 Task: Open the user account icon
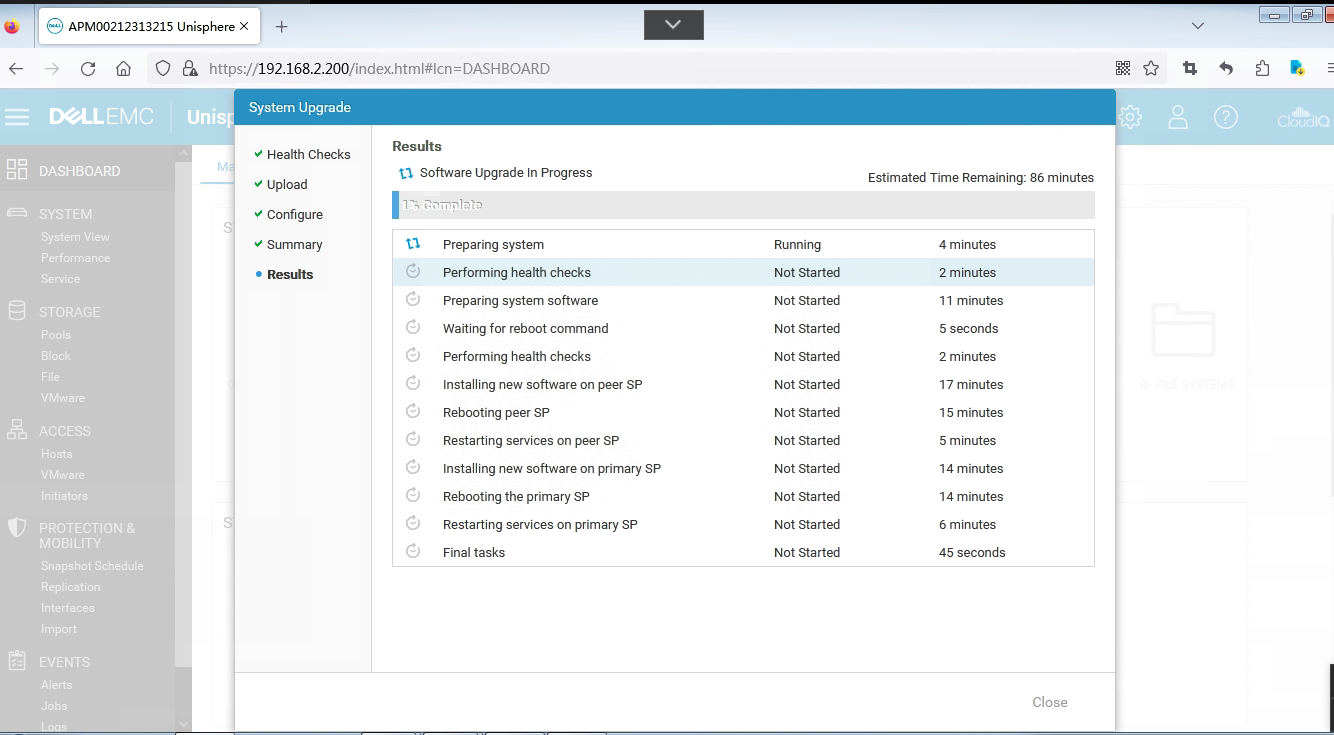(x=1178, y=117)
